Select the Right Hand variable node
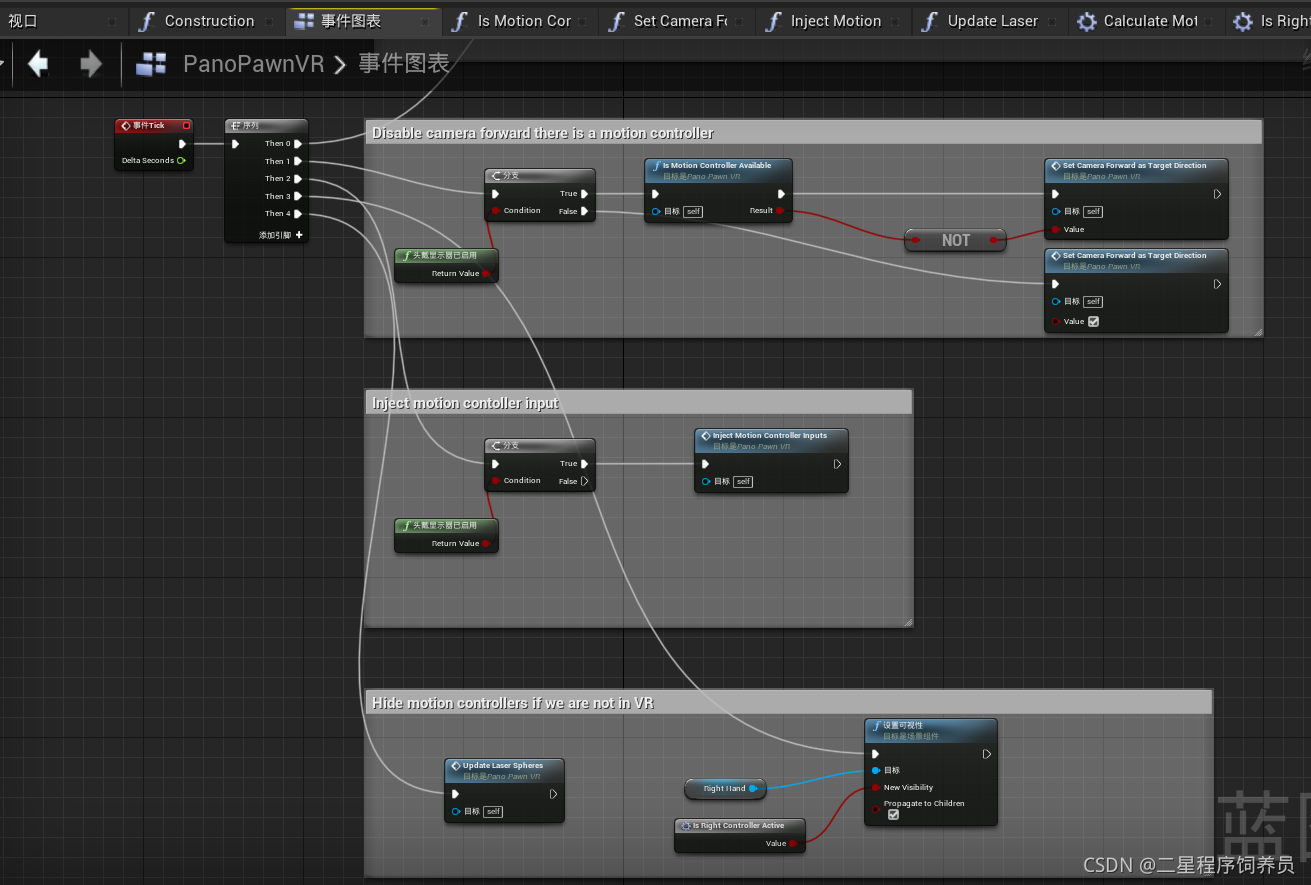Screen dimensions: 1311x885 coord(724,789)
